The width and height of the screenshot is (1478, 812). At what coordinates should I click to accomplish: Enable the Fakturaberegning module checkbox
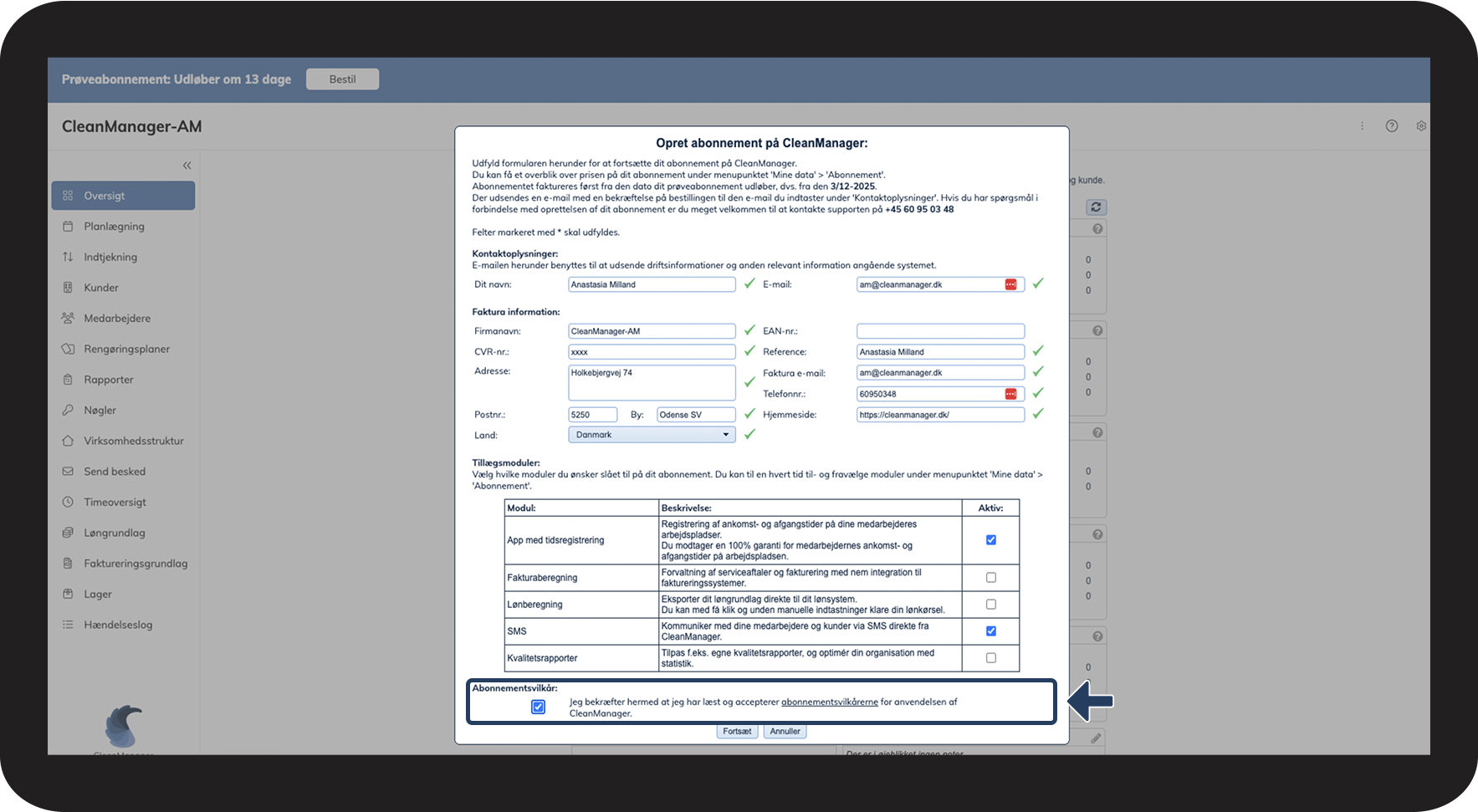pyautogui.click(x=991, y=578)
